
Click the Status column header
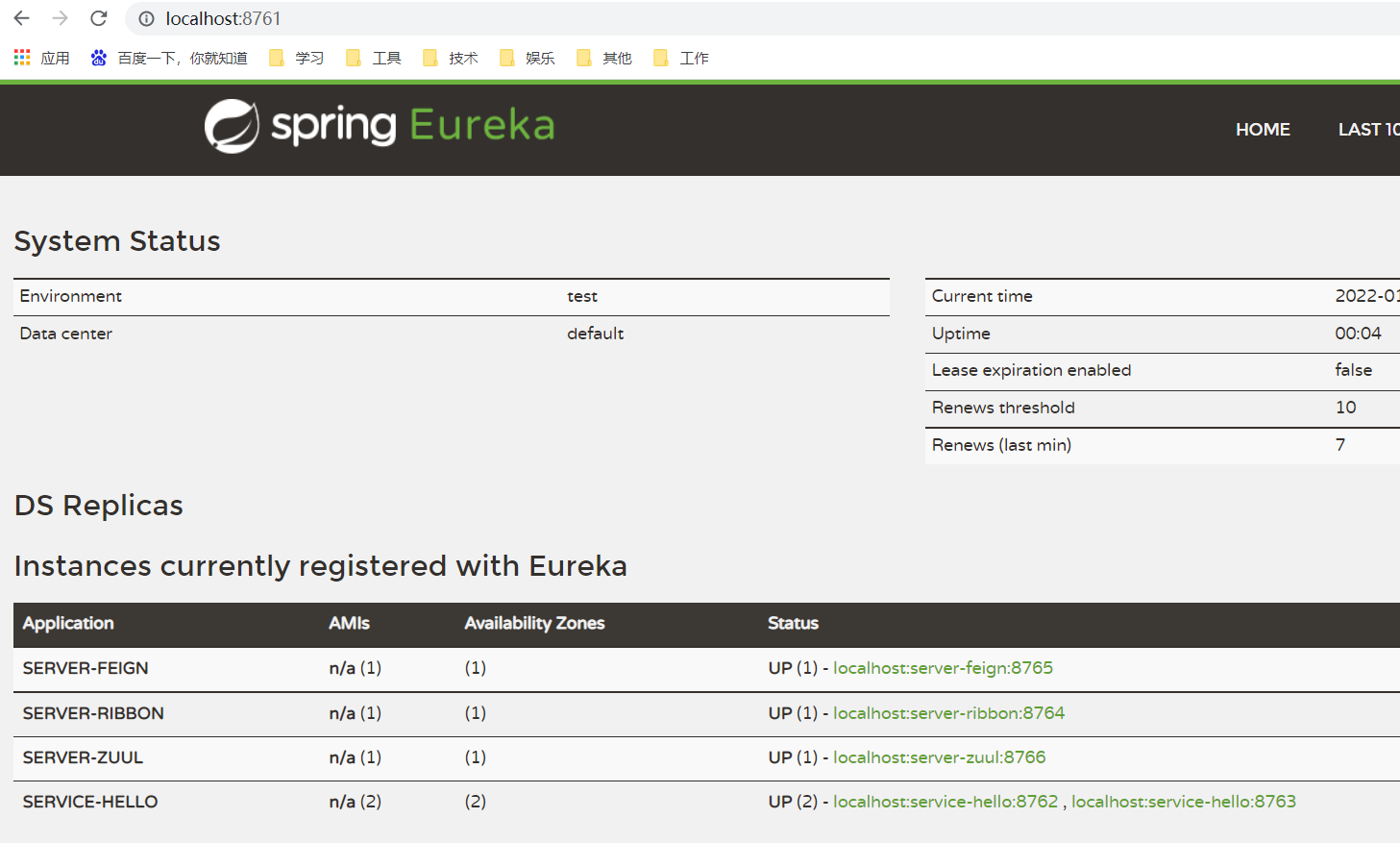pos(793,623)
